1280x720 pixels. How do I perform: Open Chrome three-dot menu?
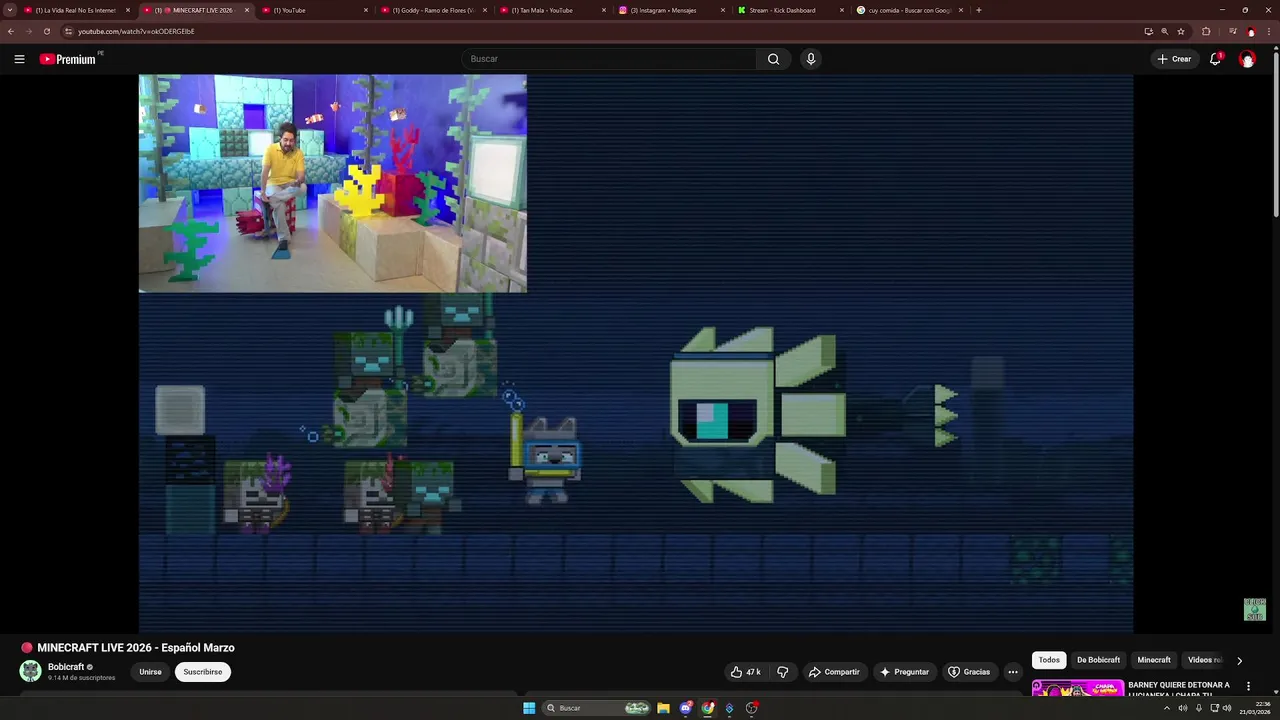[1270, 31]
